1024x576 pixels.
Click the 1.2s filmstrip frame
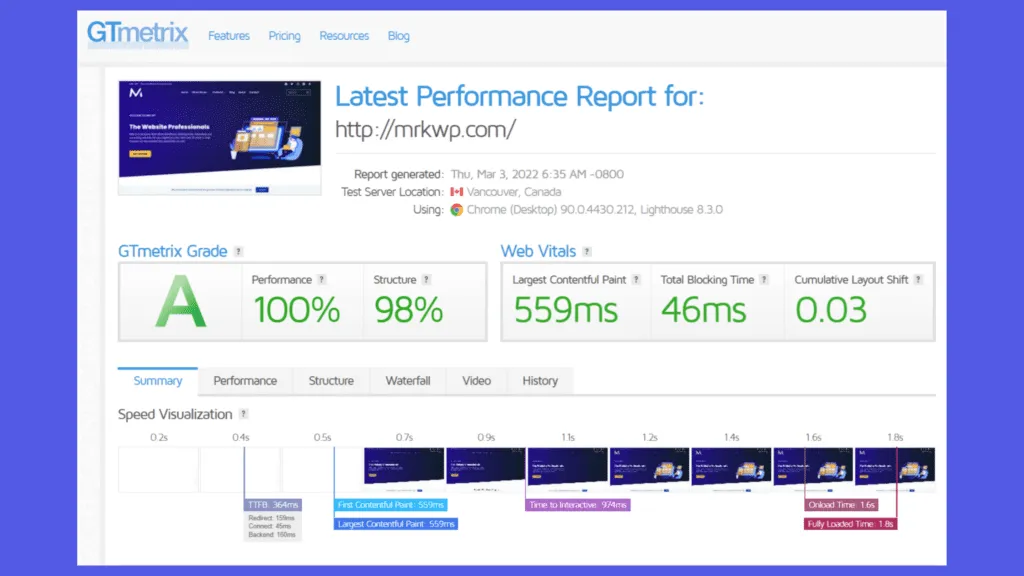[x=649, y=470]
